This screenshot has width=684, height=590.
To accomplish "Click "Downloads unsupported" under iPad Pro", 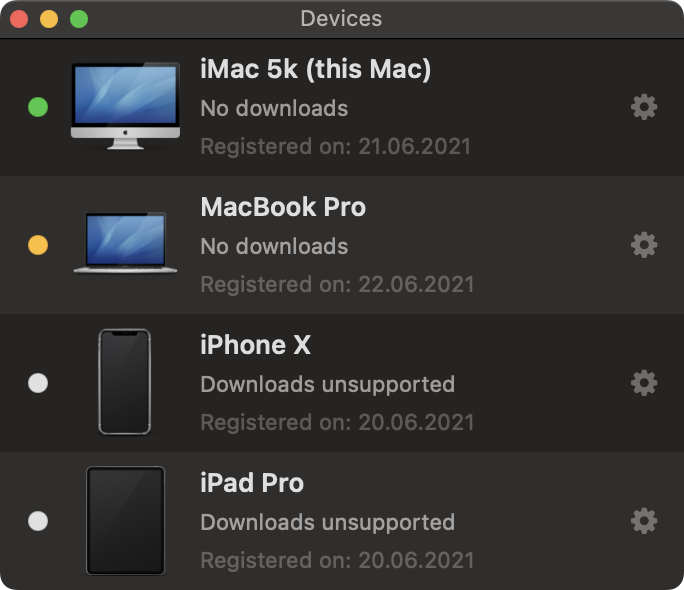I will [x=328, y=522].
